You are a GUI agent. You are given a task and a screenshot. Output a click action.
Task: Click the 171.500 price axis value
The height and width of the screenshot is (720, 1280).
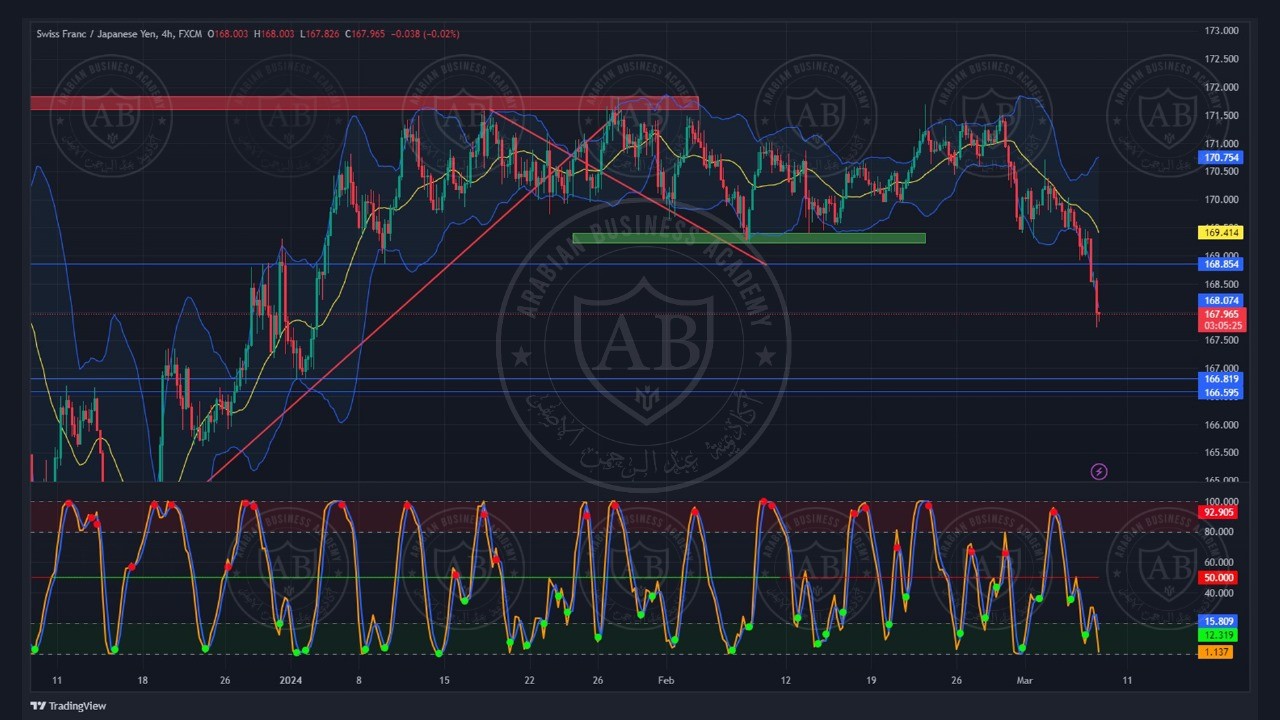[x=1222, y=115]
